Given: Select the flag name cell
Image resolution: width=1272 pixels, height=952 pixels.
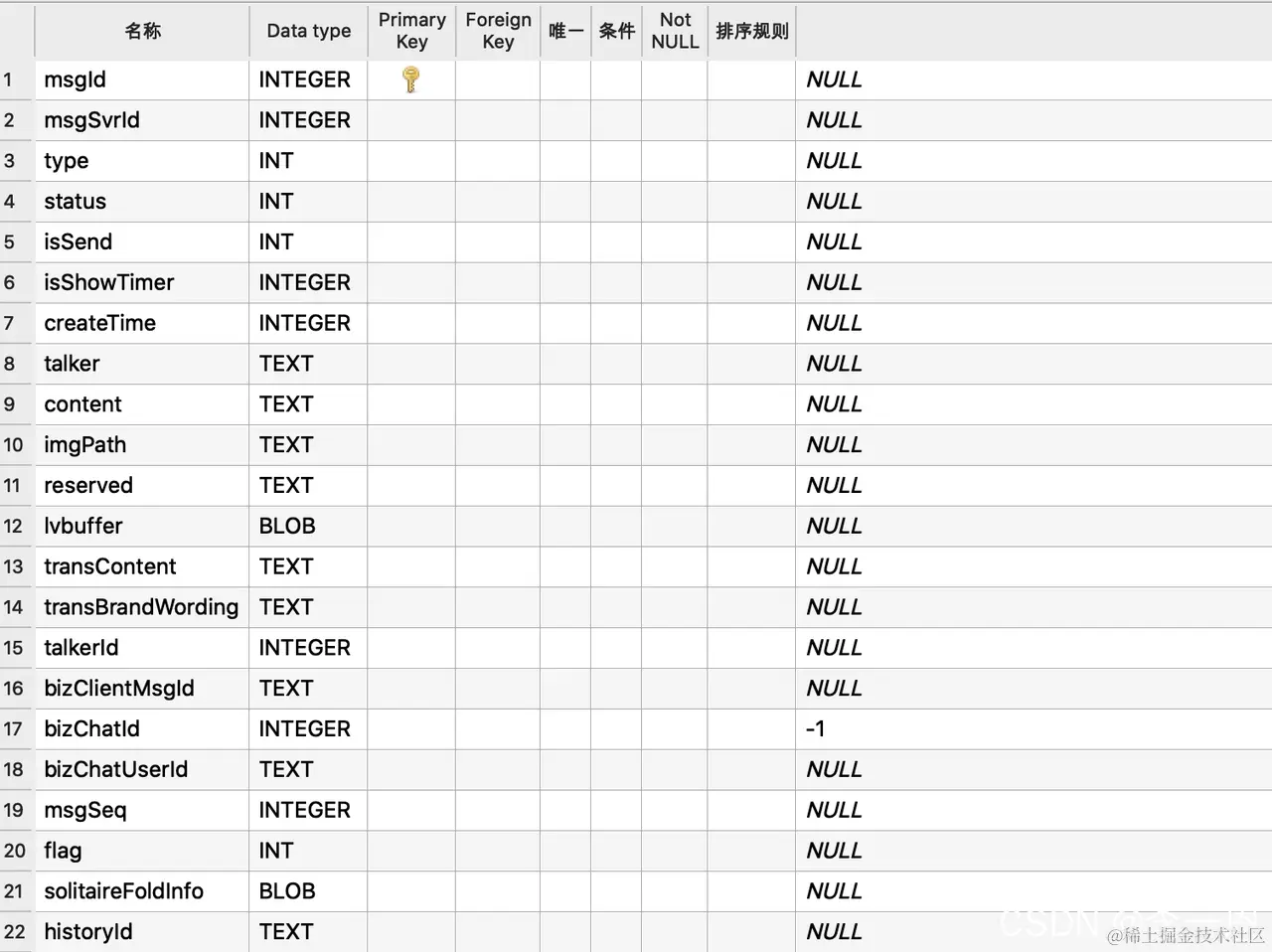Looking at the screenshot, I should pos(142,851).
